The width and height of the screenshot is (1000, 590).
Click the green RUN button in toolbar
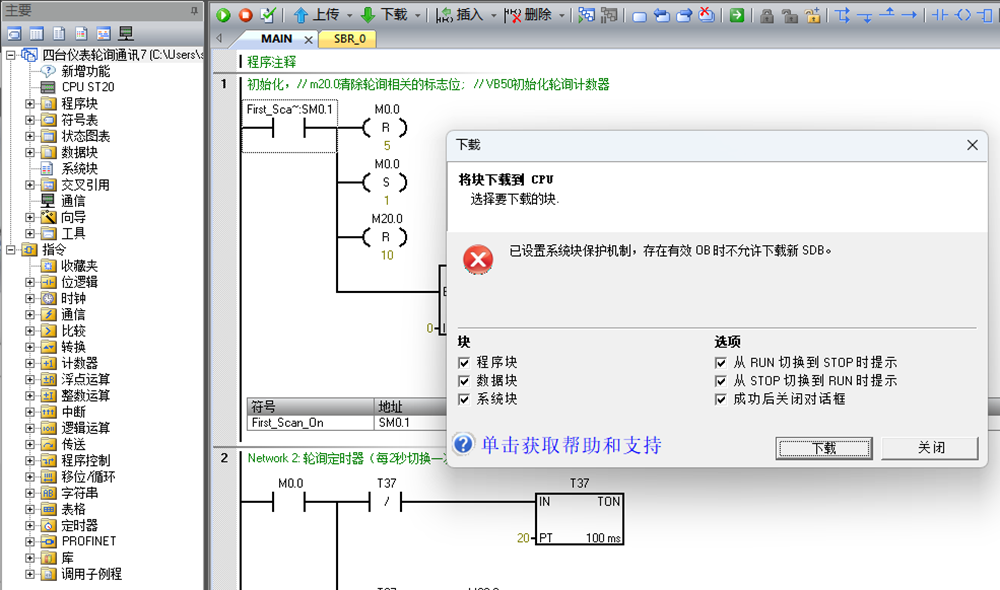(224, 15)
